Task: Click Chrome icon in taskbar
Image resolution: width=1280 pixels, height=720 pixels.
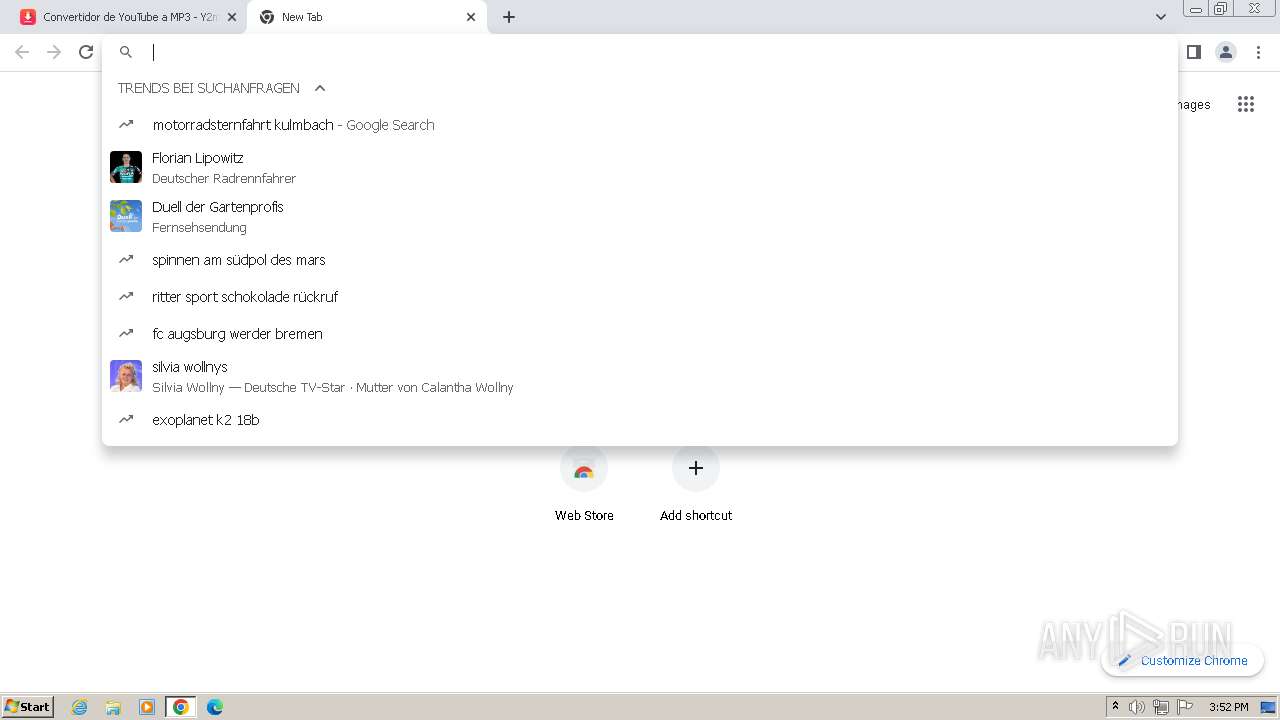Action: (180, 707)
